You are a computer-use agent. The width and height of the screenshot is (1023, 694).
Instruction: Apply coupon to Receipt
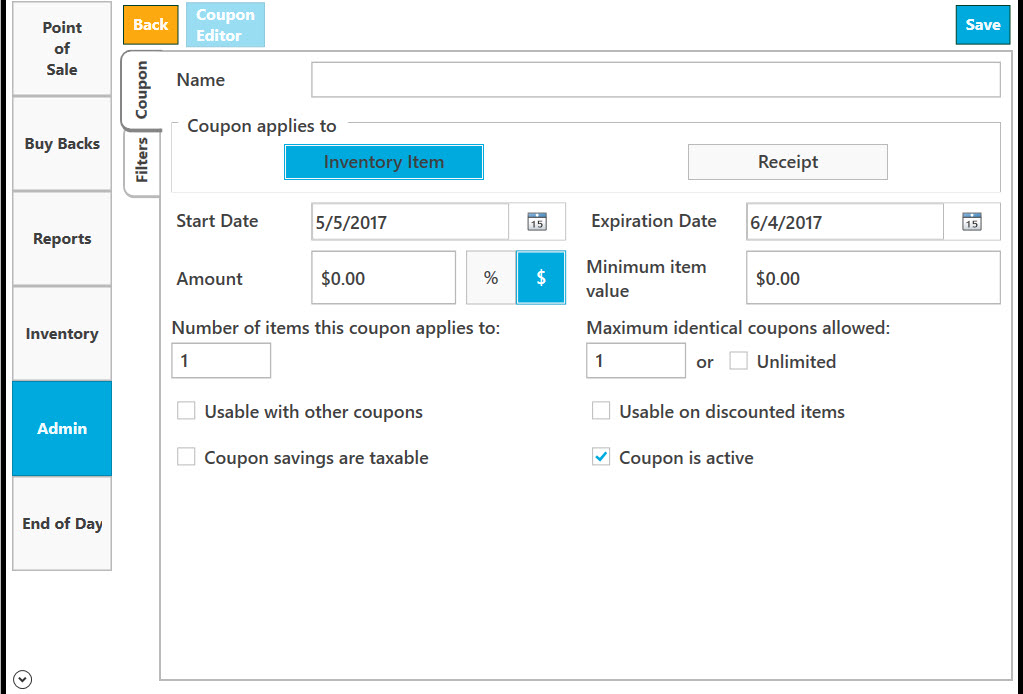coord(787,162)
